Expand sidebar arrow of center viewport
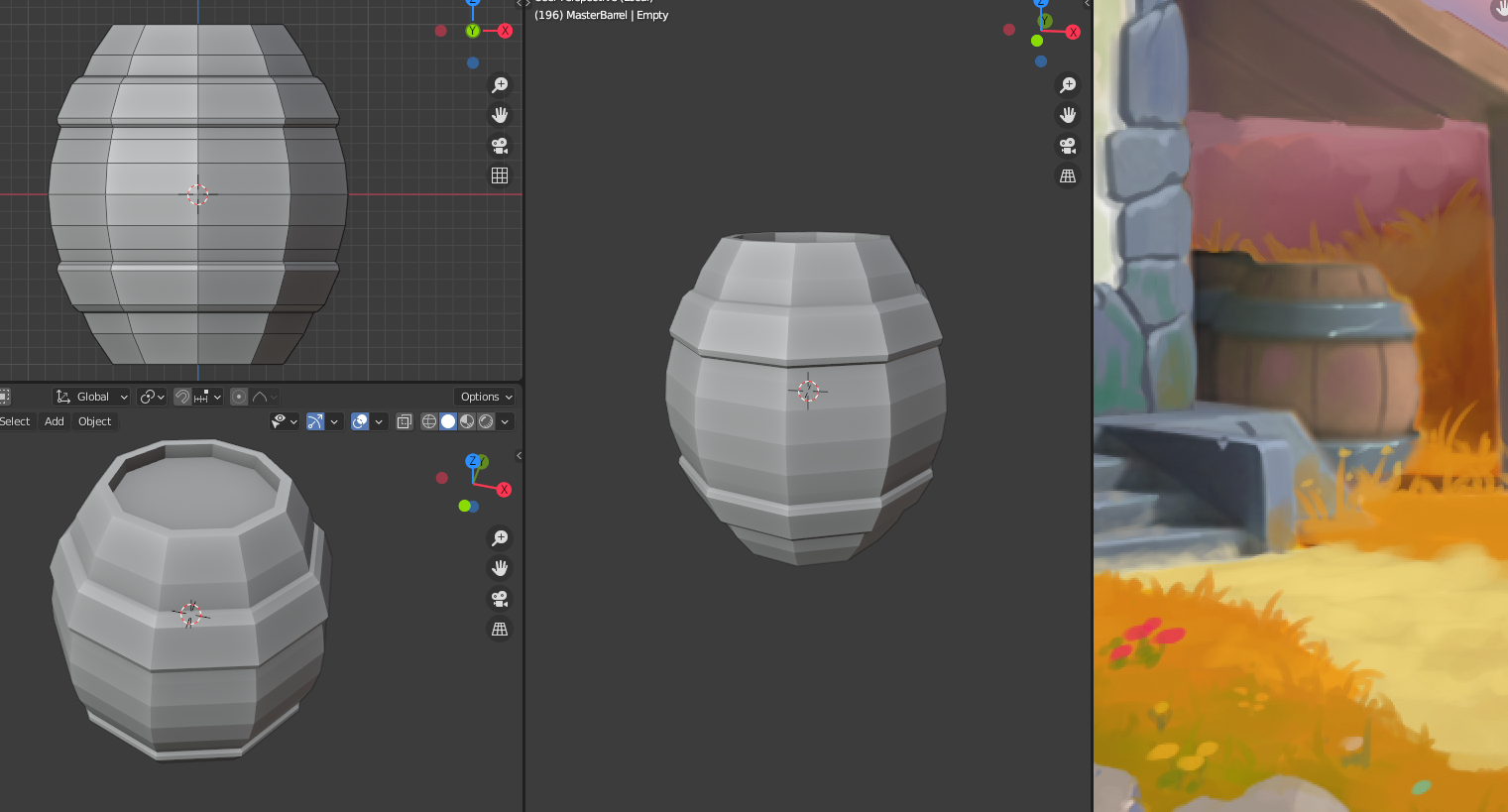1508x812 pixels. [x=1087, y=4]
